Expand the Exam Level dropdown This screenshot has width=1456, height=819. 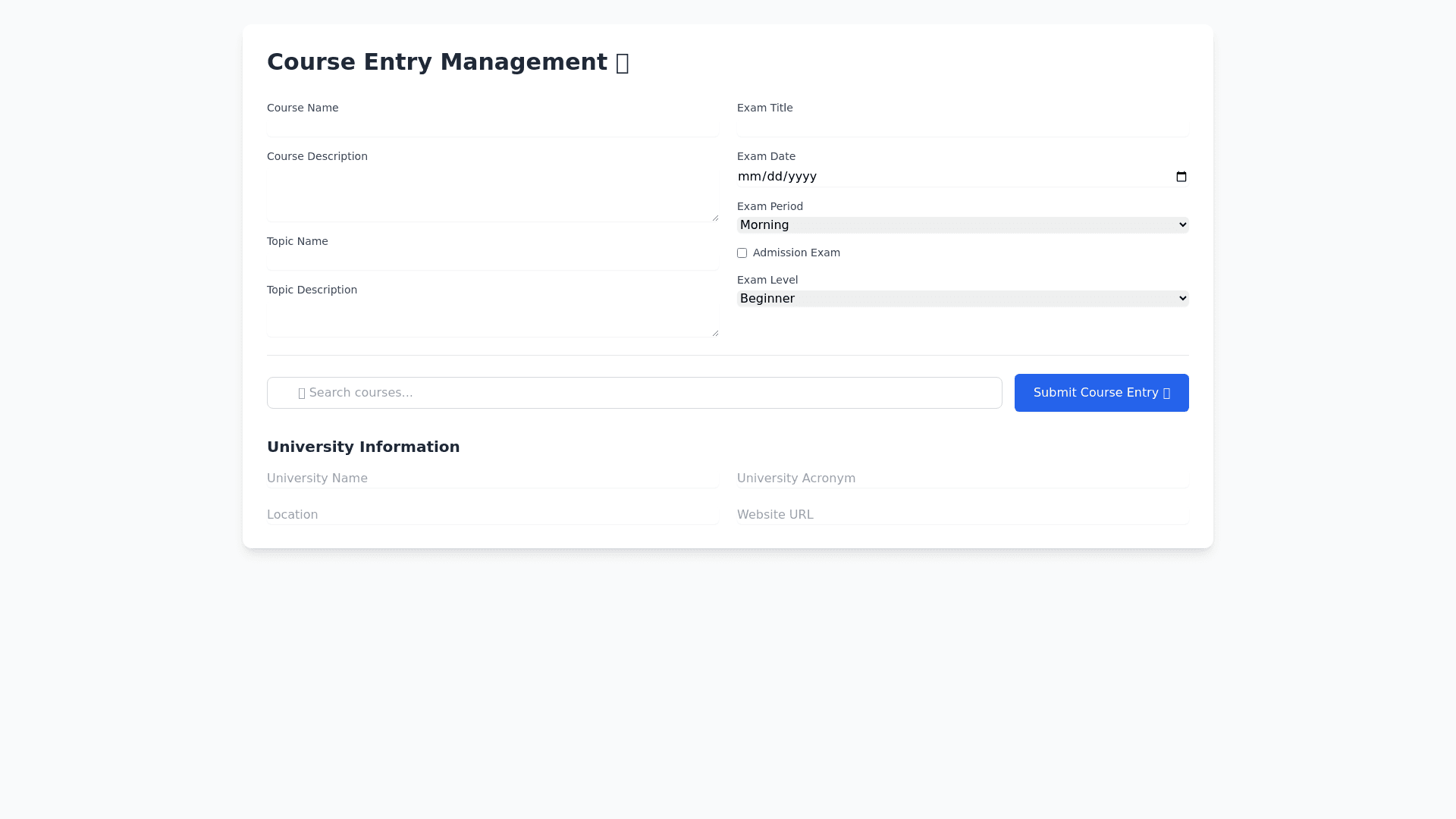962,299
